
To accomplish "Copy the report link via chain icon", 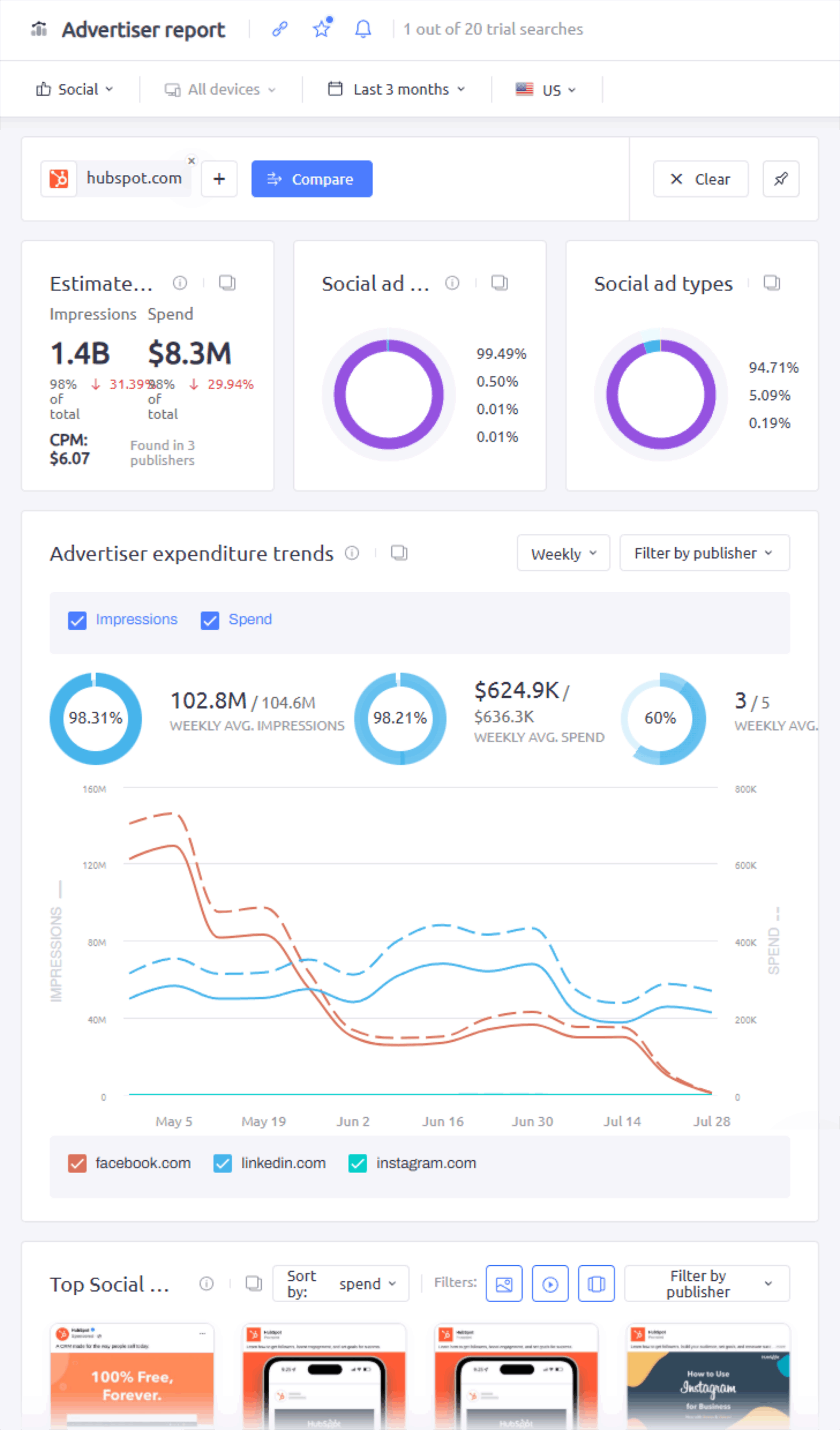I will pyautogui.click(x=280, y=29).
